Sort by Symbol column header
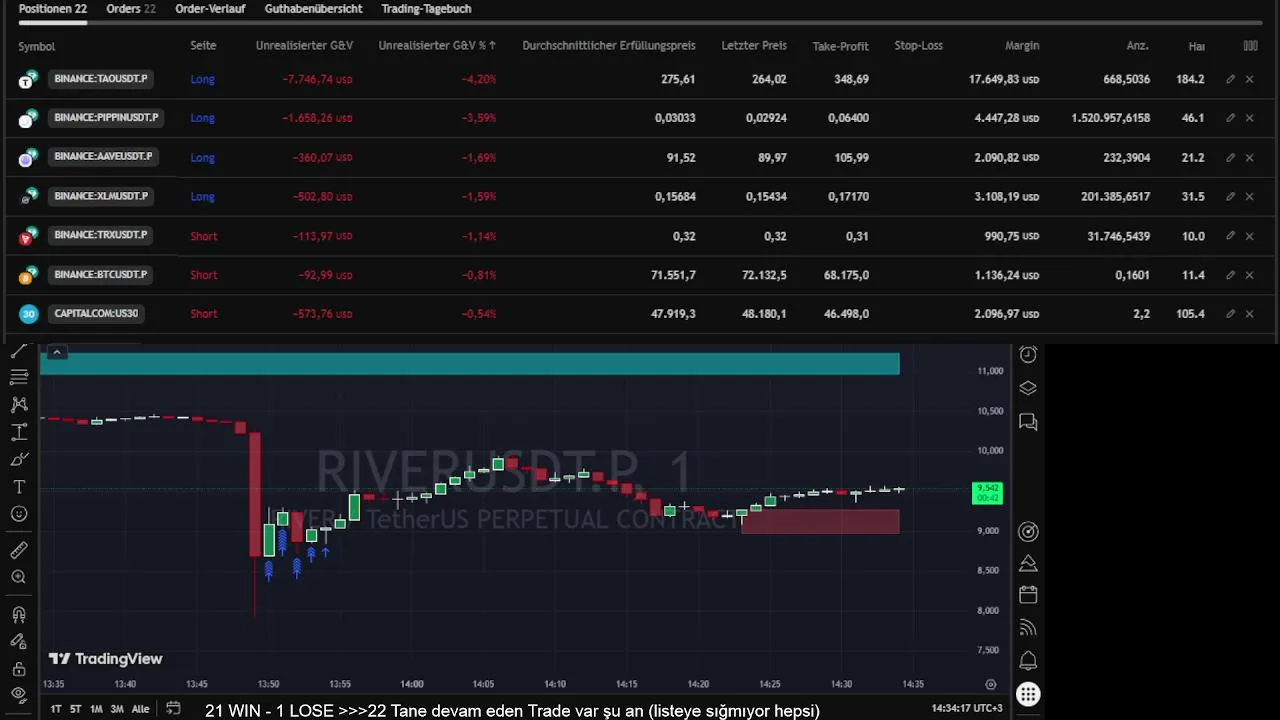Viewport: 1280px width, 720px height. coord(37,46)
